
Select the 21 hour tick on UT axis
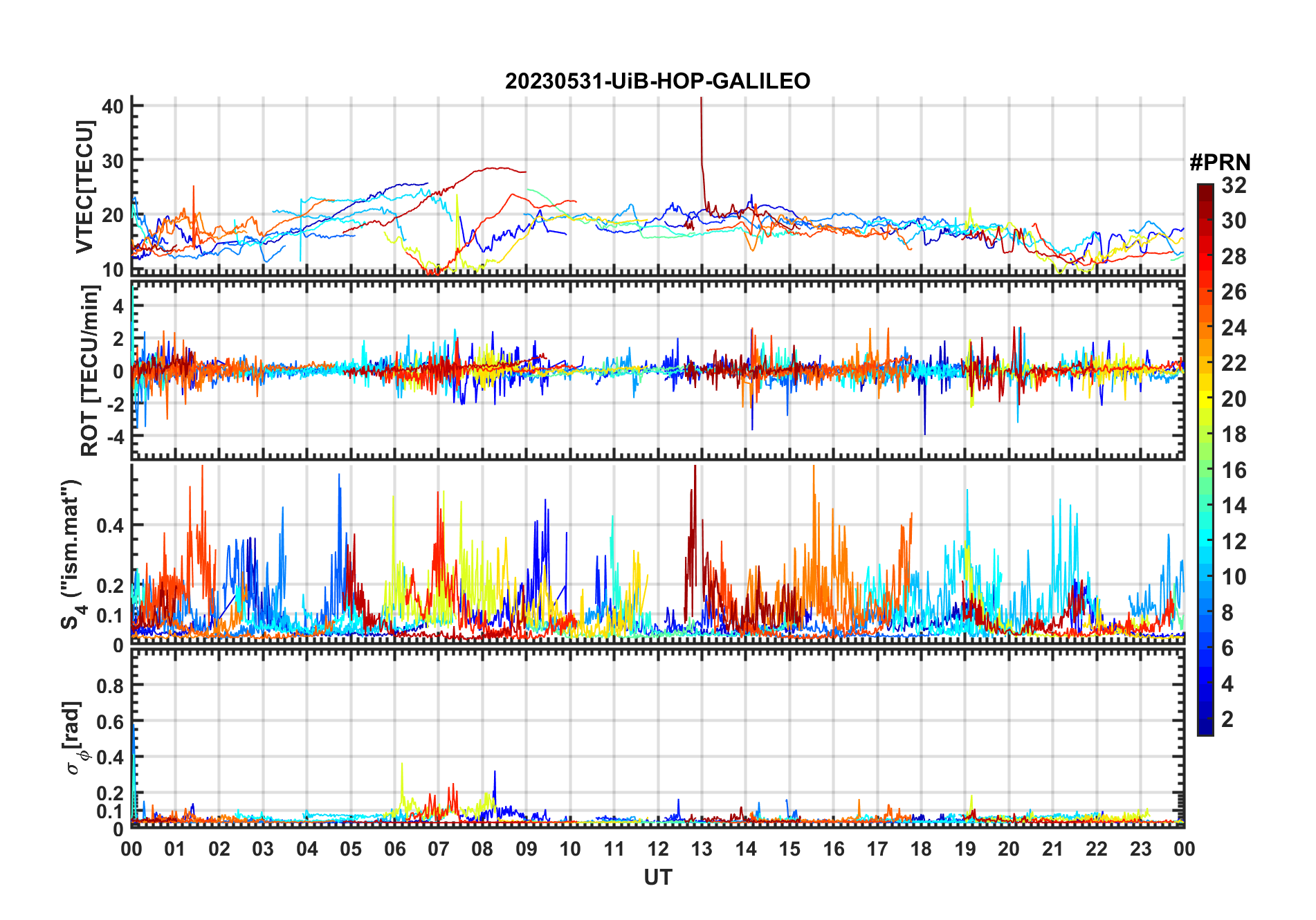click(x=1052, y=849)
